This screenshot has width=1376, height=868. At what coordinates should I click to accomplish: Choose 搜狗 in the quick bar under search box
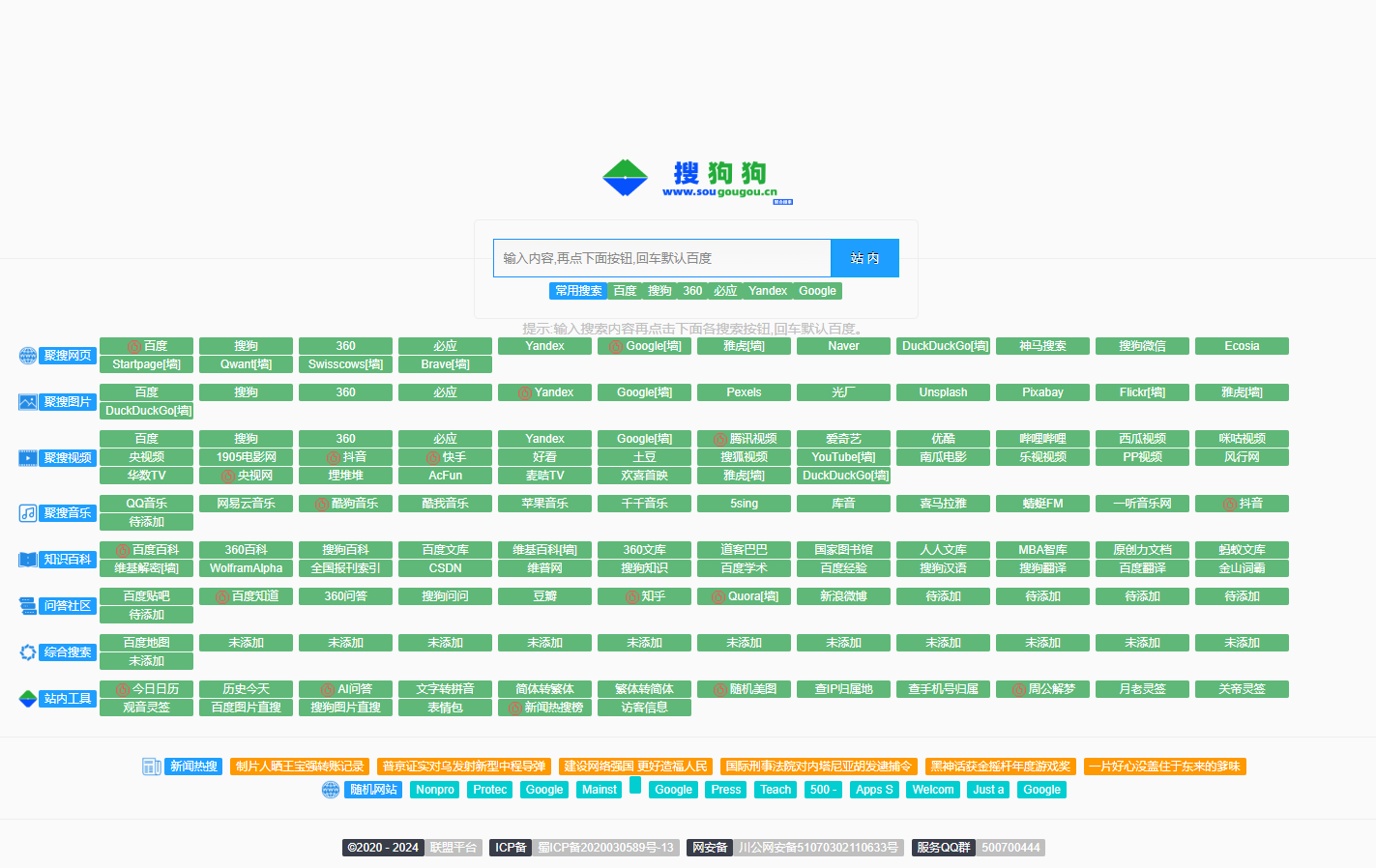659,291
